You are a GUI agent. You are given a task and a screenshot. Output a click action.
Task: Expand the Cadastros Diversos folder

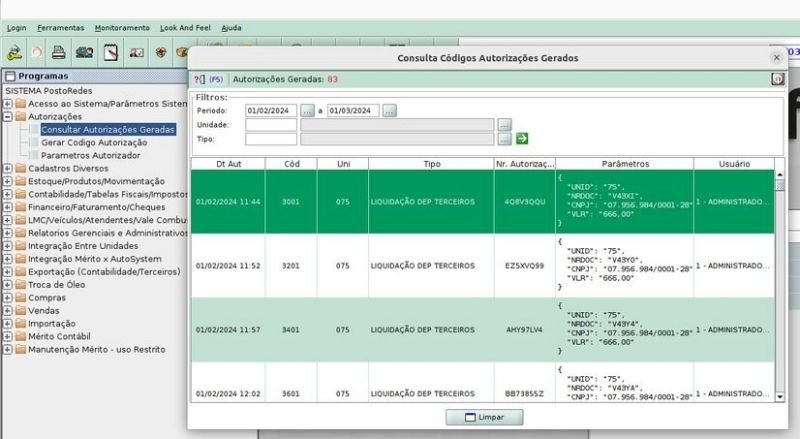coord(8,168)
